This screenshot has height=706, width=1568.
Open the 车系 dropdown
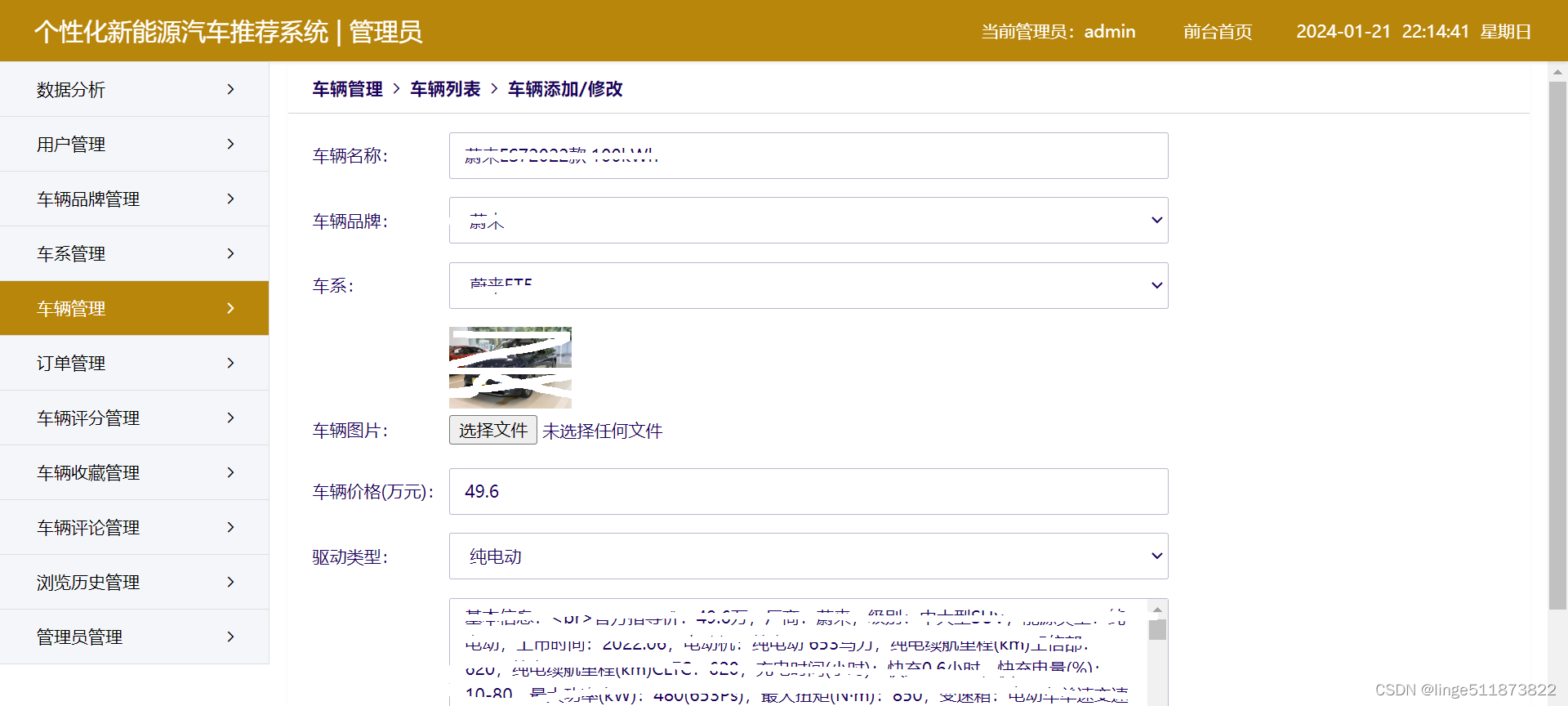(x=808, y=285)
